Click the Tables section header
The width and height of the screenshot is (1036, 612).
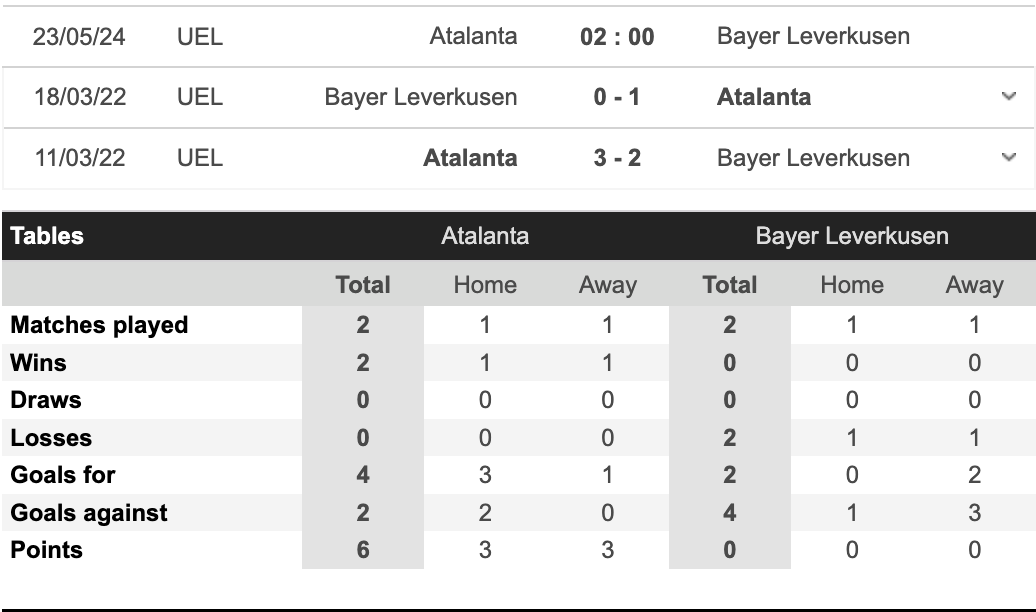(47, 236)
